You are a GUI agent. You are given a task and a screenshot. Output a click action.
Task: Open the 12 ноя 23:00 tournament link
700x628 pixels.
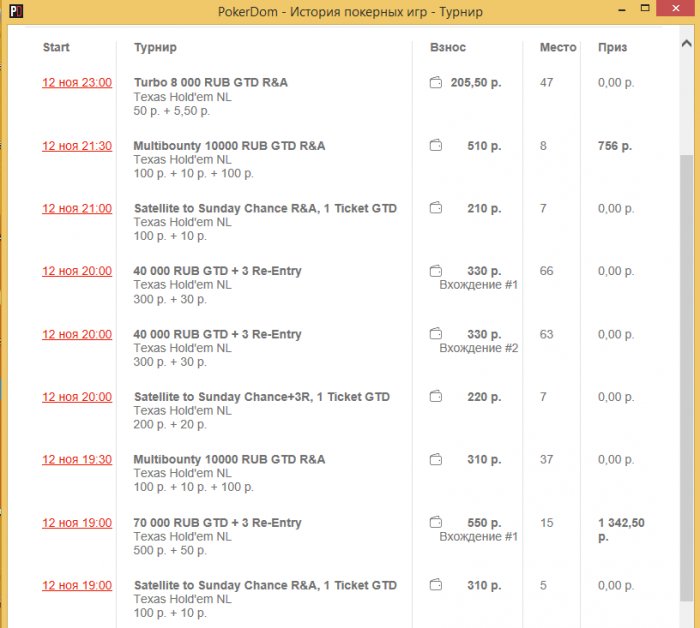coord(77,83)
